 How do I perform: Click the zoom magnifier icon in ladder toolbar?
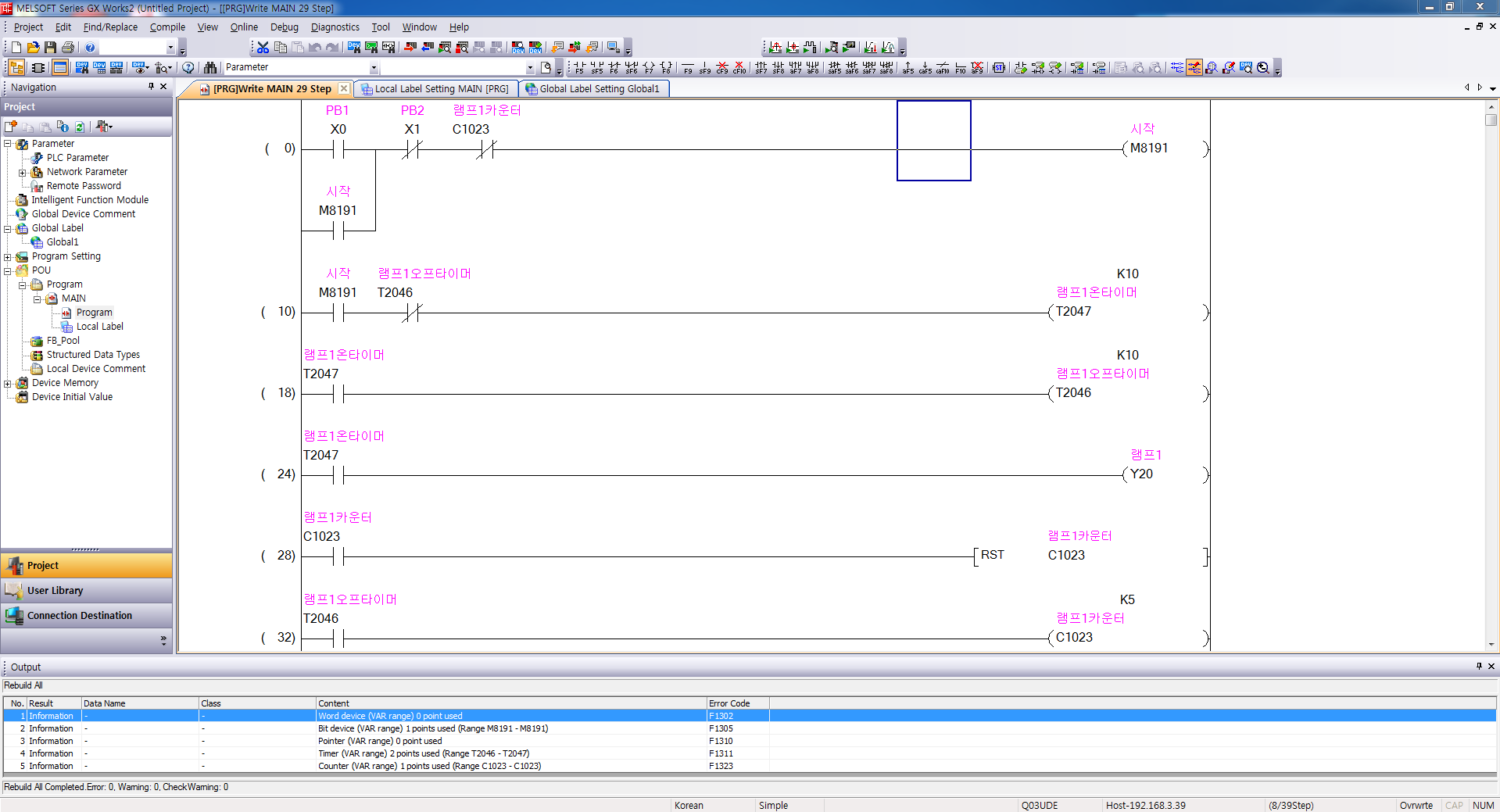point(1263,68)
